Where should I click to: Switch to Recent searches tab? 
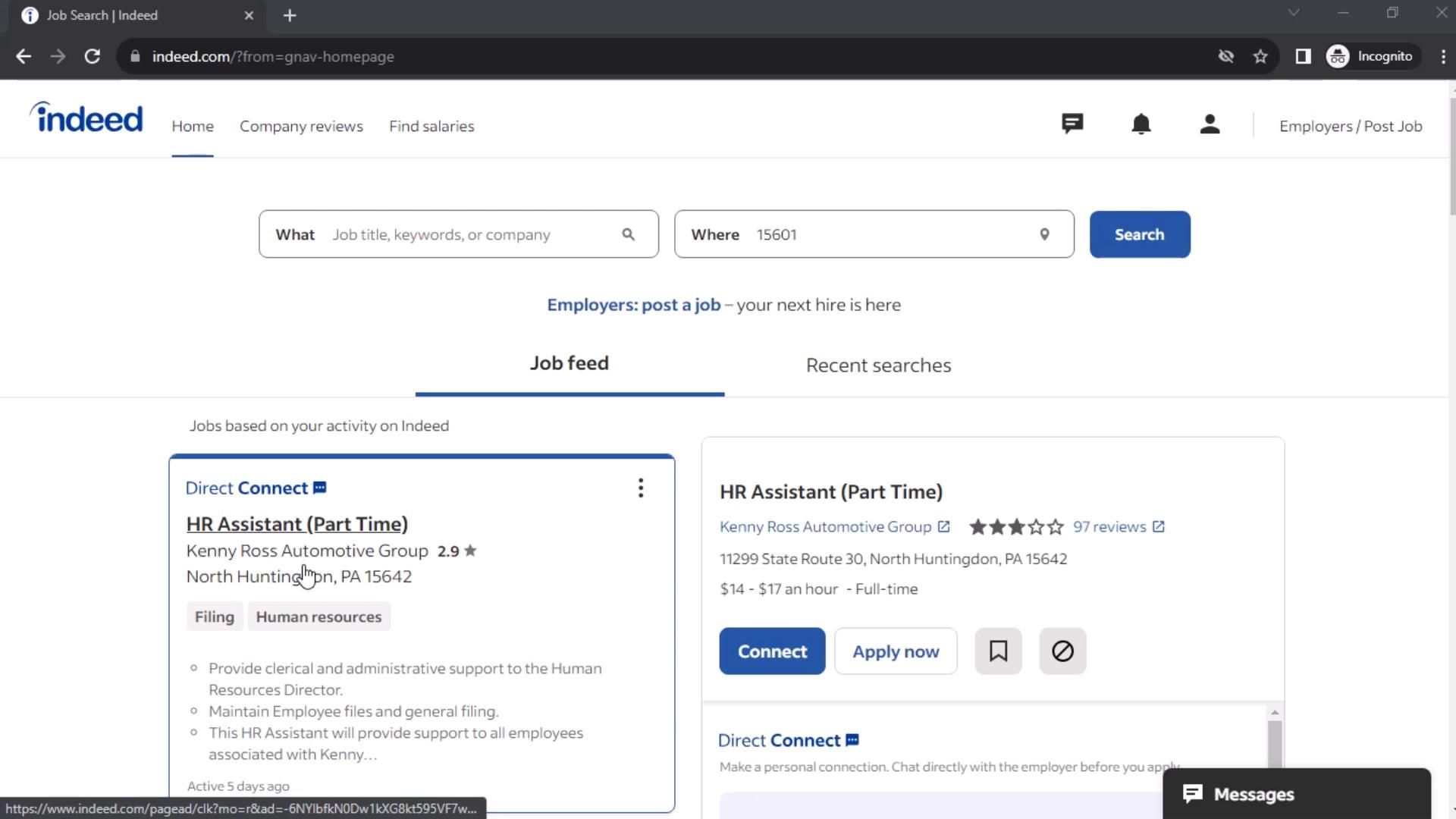pyautogui.click(x=878, y=366)
